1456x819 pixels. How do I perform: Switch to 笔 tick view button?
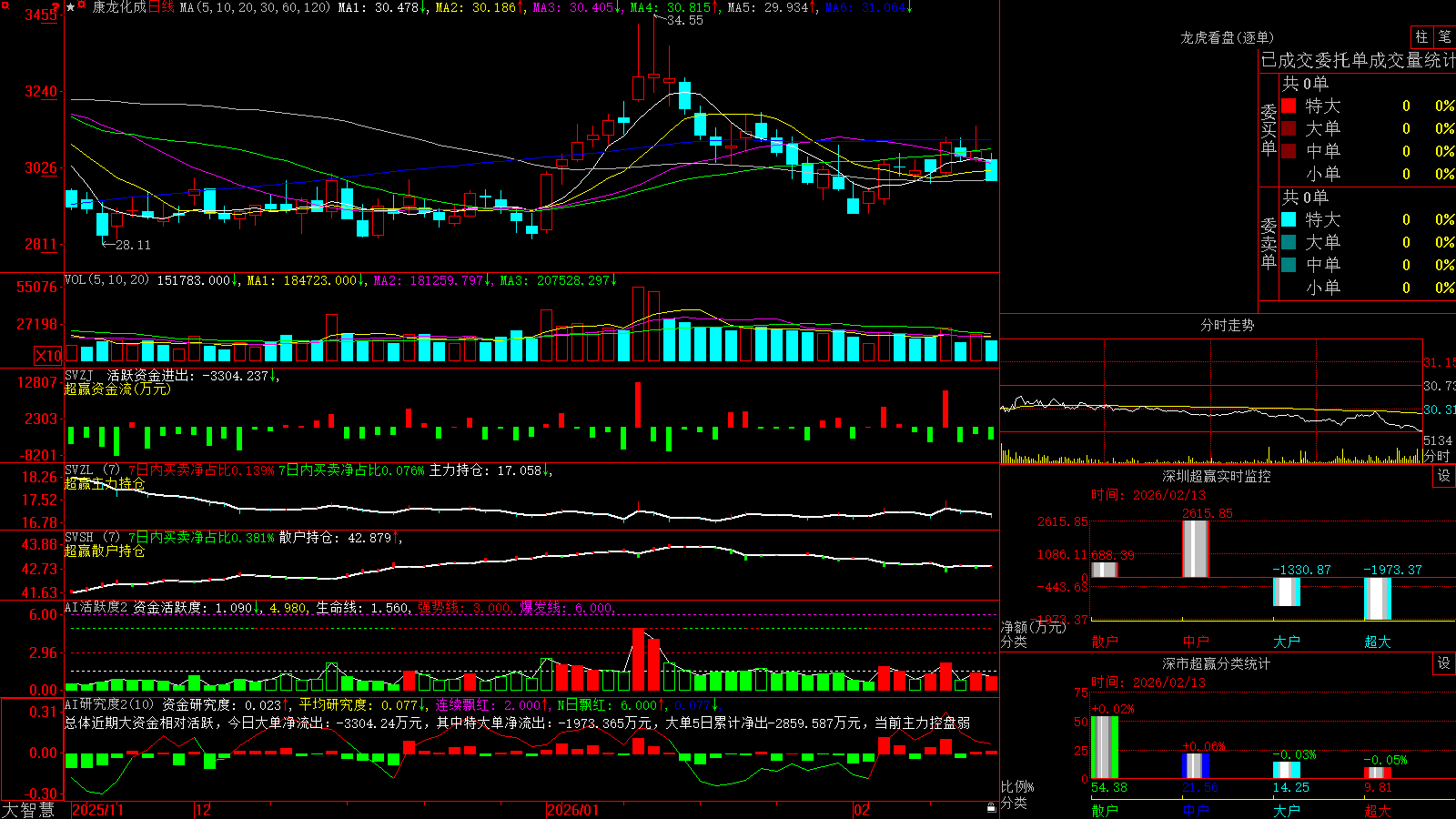tap(1444, 36)
